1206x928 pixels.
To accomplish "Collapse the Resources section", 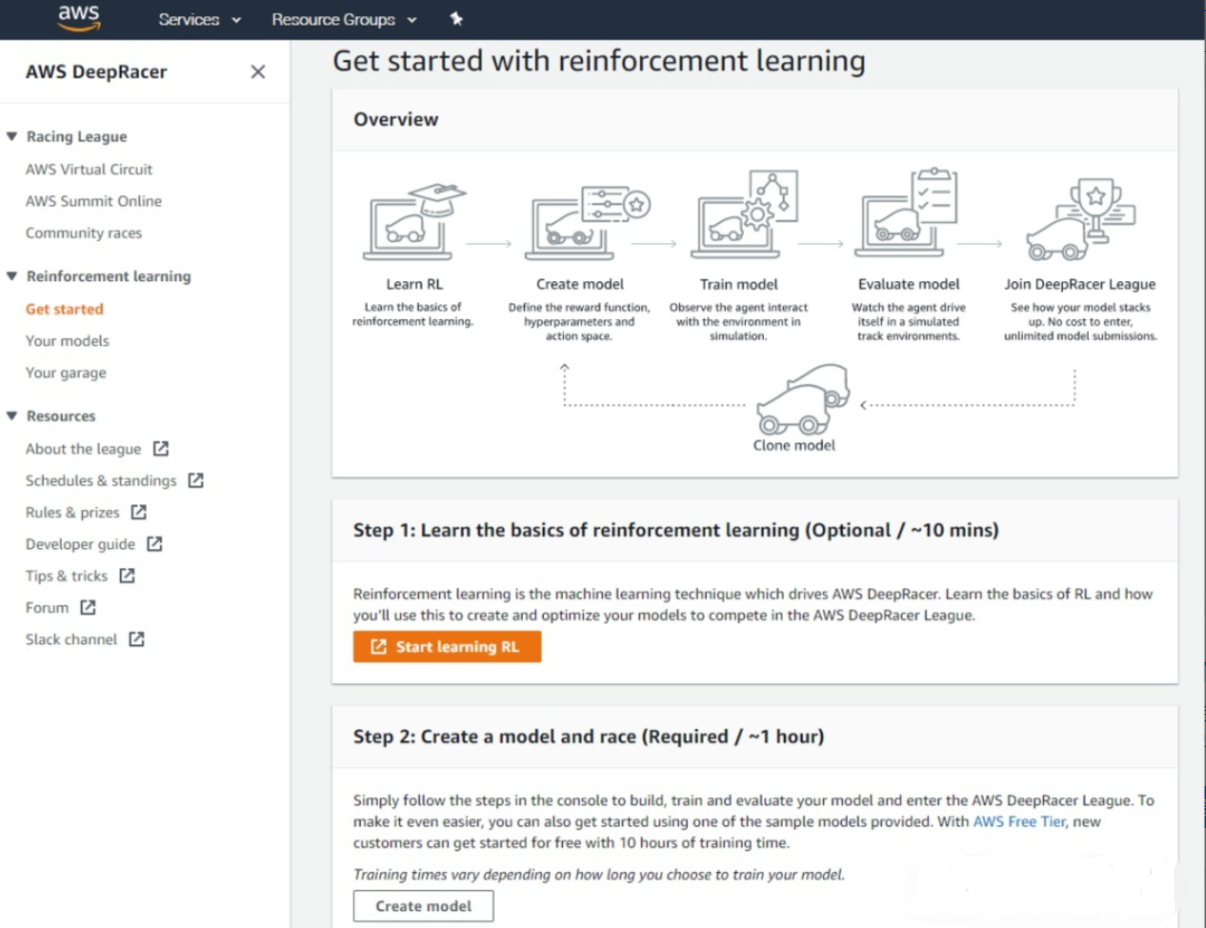I will (x=12, y=416).
